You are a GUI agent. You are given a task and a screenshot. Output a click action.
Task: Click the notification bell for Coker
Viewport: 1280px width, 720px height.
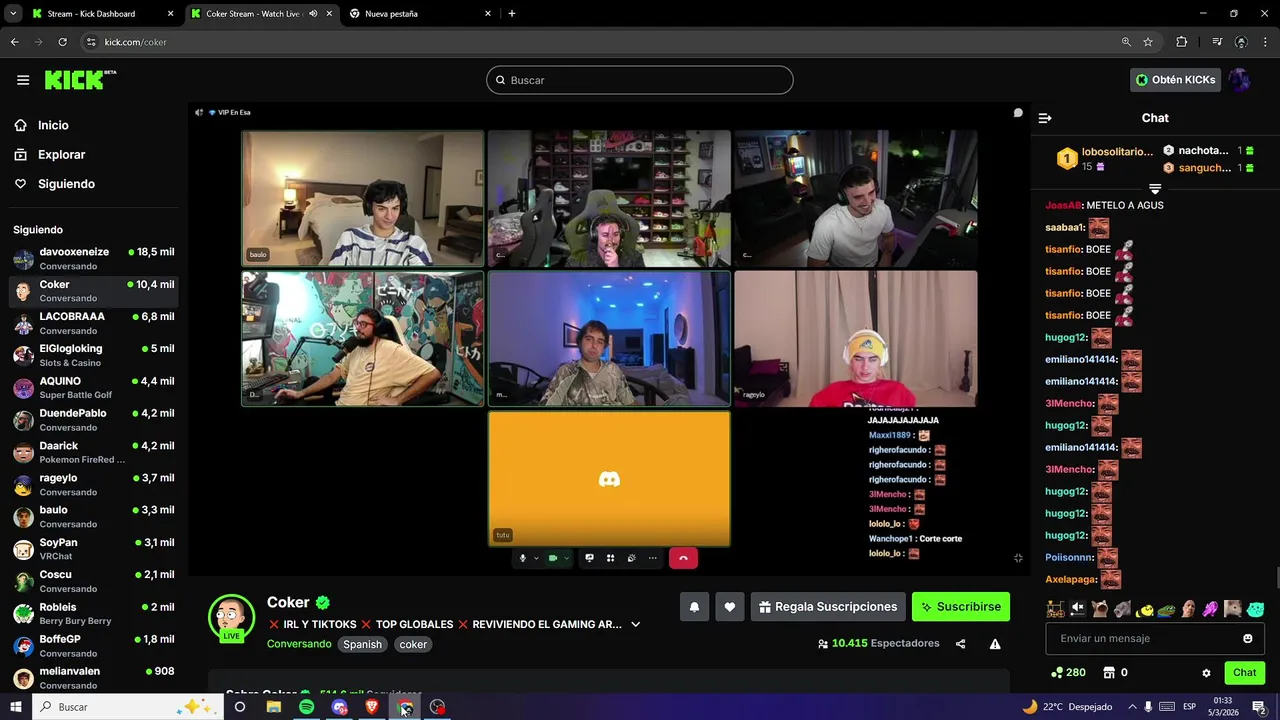[x=694, y=607]
